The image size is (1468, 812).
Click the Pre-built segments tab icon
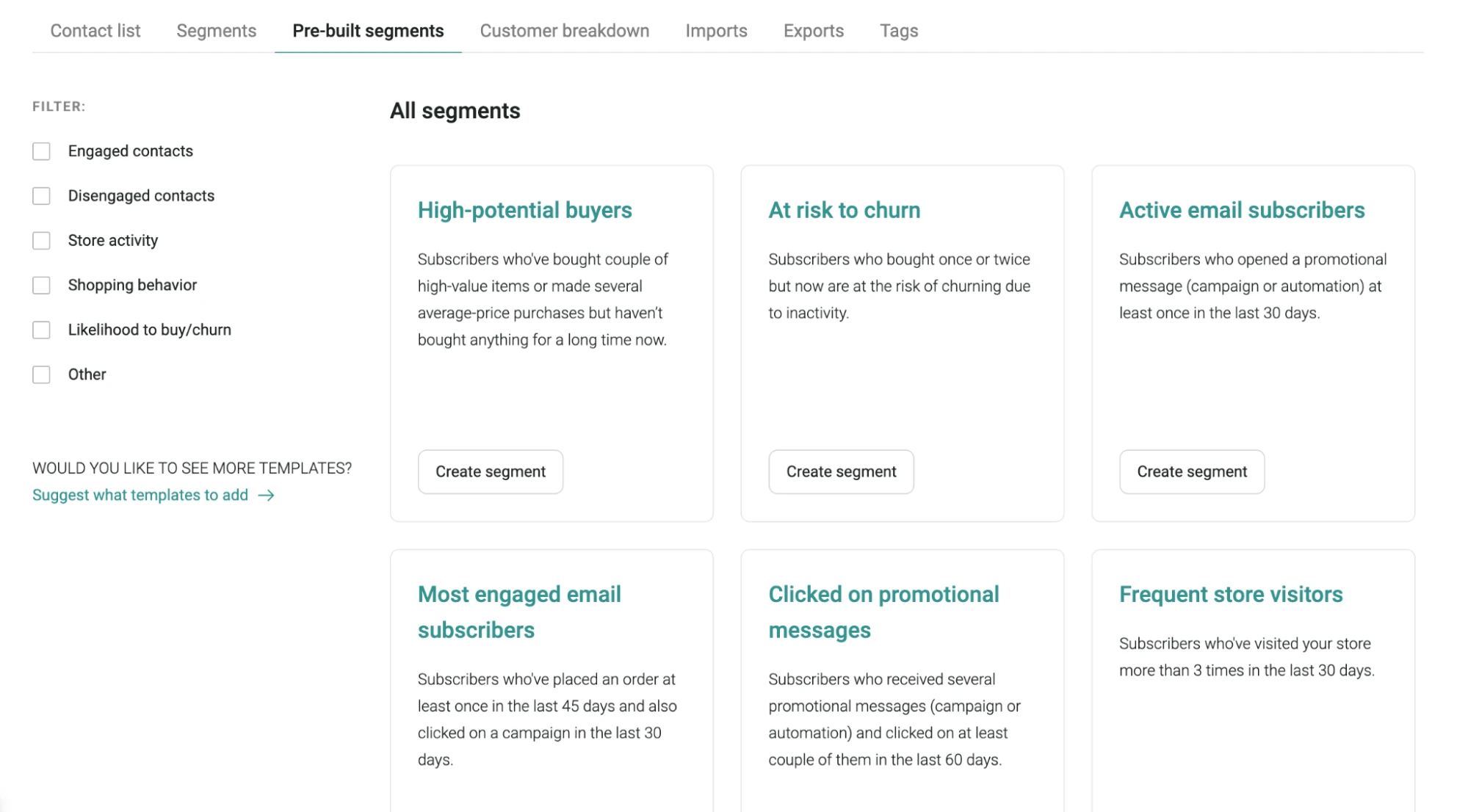tap(368, 30)
